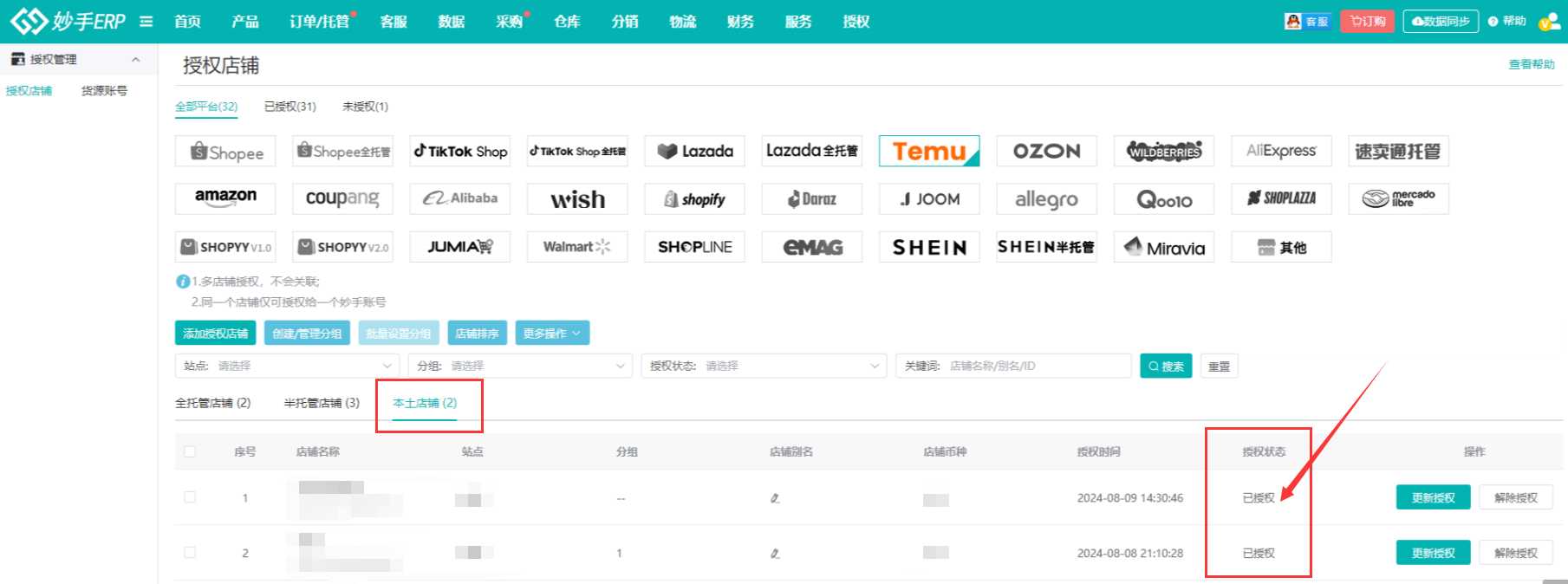Choose the TikTok Shop platform

(460, 152)
